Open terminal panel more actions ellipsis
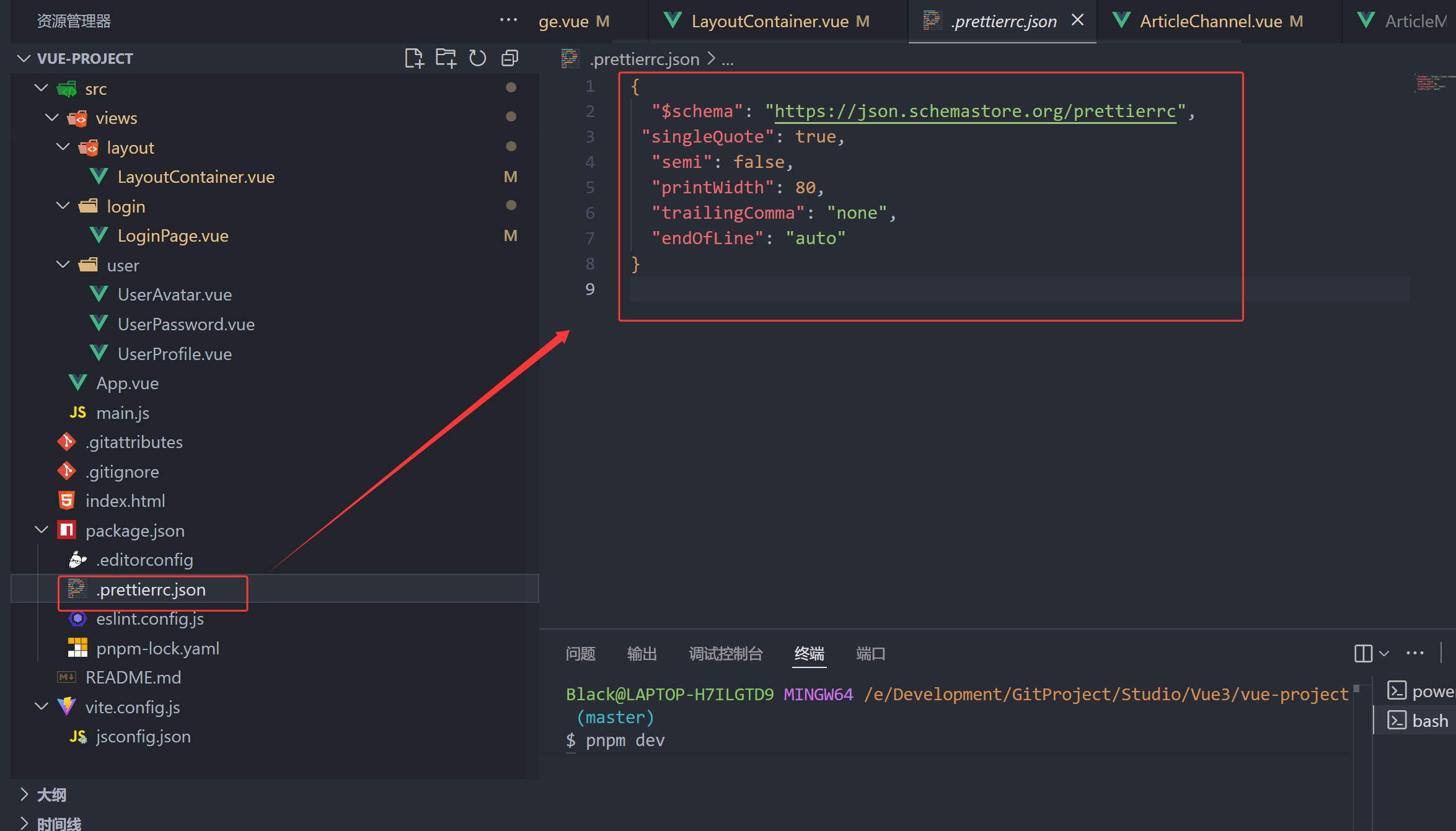This screenshot has height=831, width=1456. pyautogui.click(x=1415, y=653)
